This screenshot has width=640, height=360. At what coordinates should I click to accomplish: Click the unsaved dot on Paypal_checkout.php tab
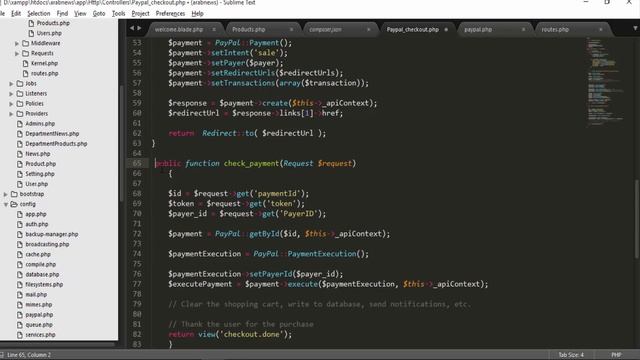pyautogui.click(x=446, y=29)
